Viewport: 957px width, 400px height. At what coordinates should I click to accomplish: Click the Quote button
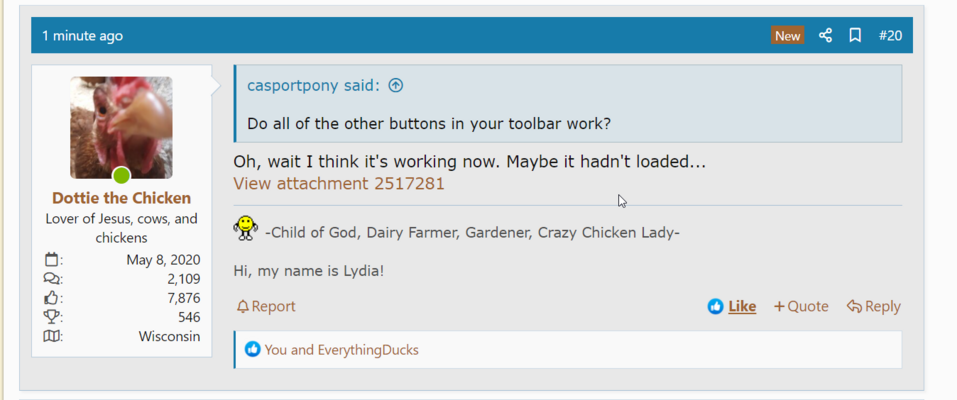[x=801, y=307]
